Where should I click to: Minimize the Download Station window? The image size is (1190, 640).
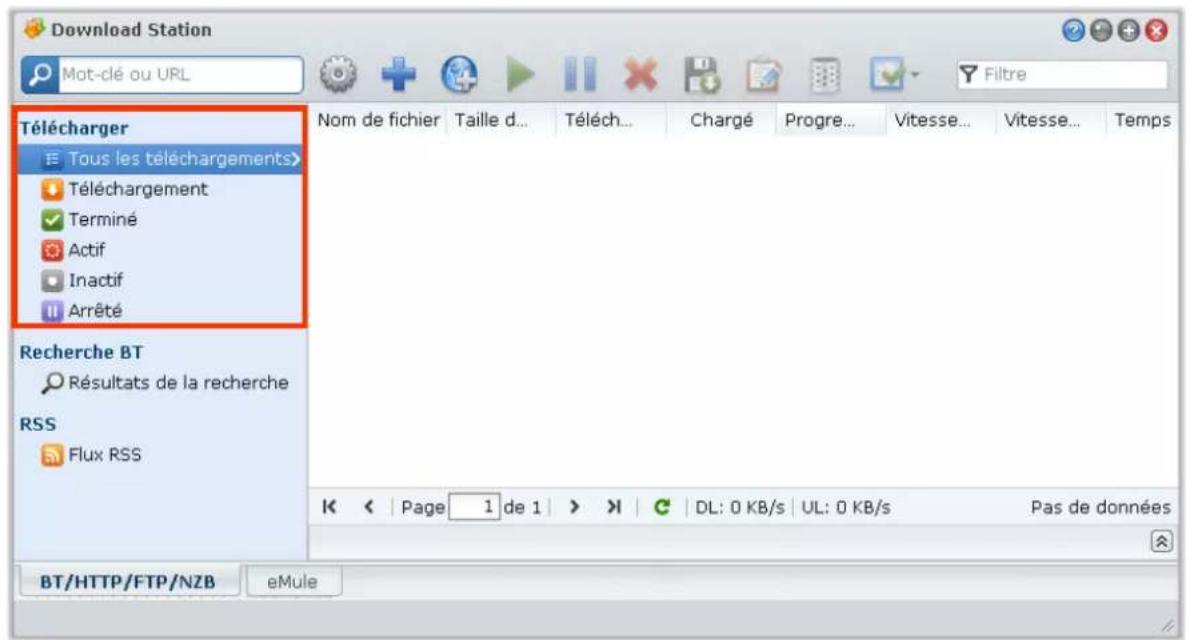point(1101,30)
